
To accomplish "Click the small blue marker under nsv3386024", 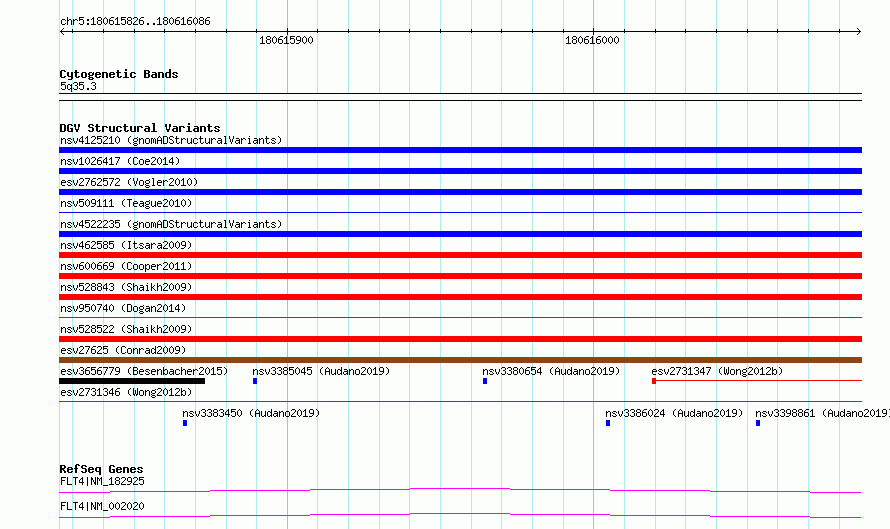I will coord(607,423).
